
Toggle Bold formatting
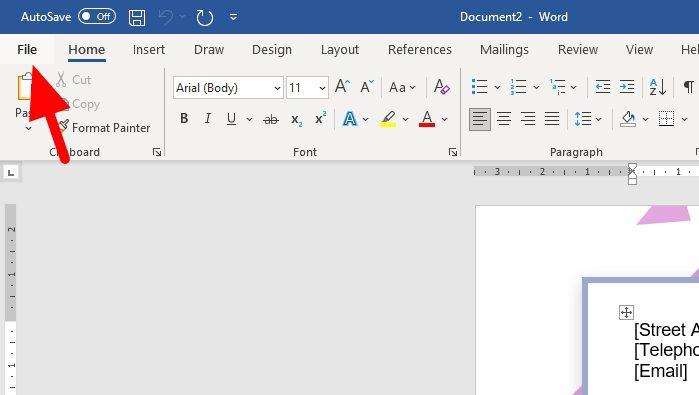184,119
